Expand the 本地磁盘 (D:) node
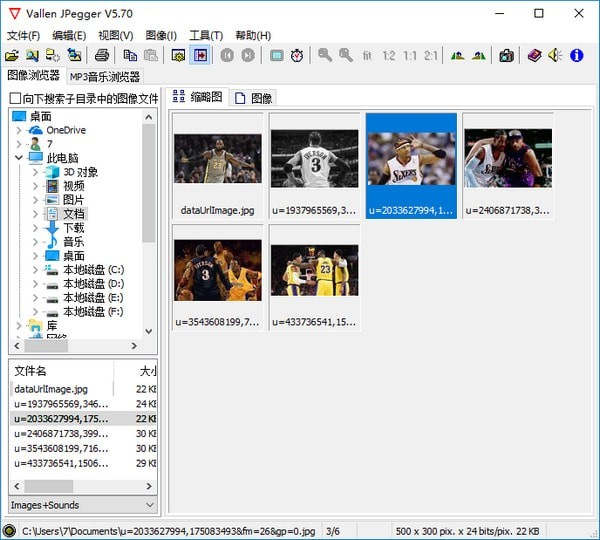The image size is (600, 540). click(x=36, y=284)
